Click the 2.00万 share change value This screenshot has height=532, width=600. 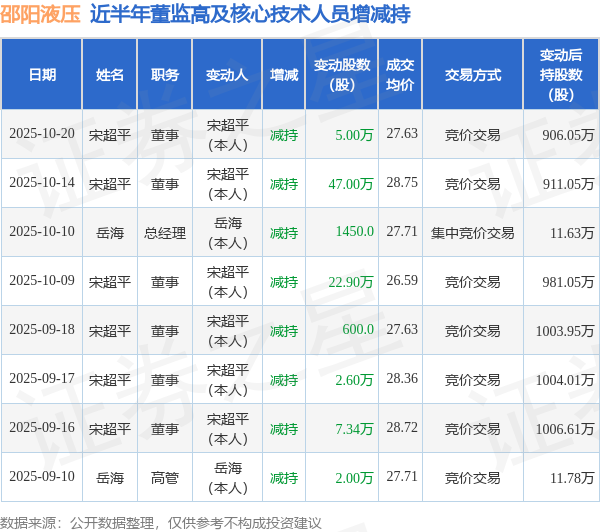pos(354,478)
